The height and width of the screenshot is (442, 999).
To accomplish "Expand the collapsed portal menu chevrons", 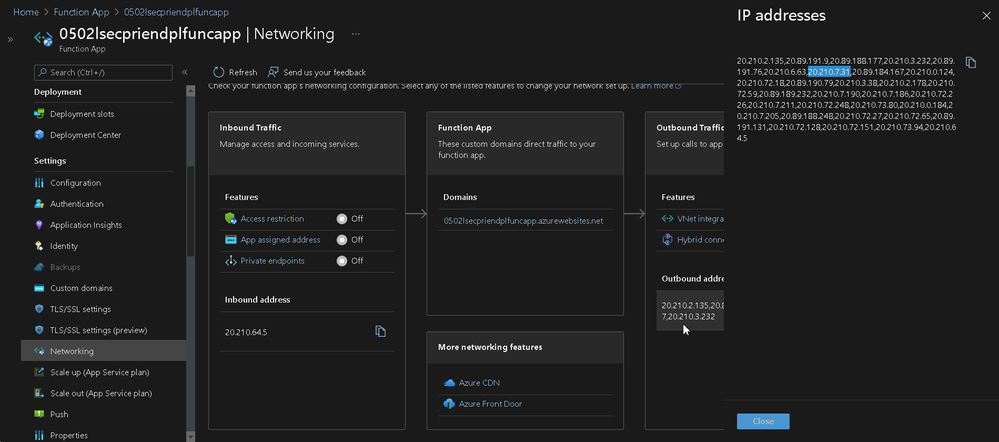I will tap(10, 39).
